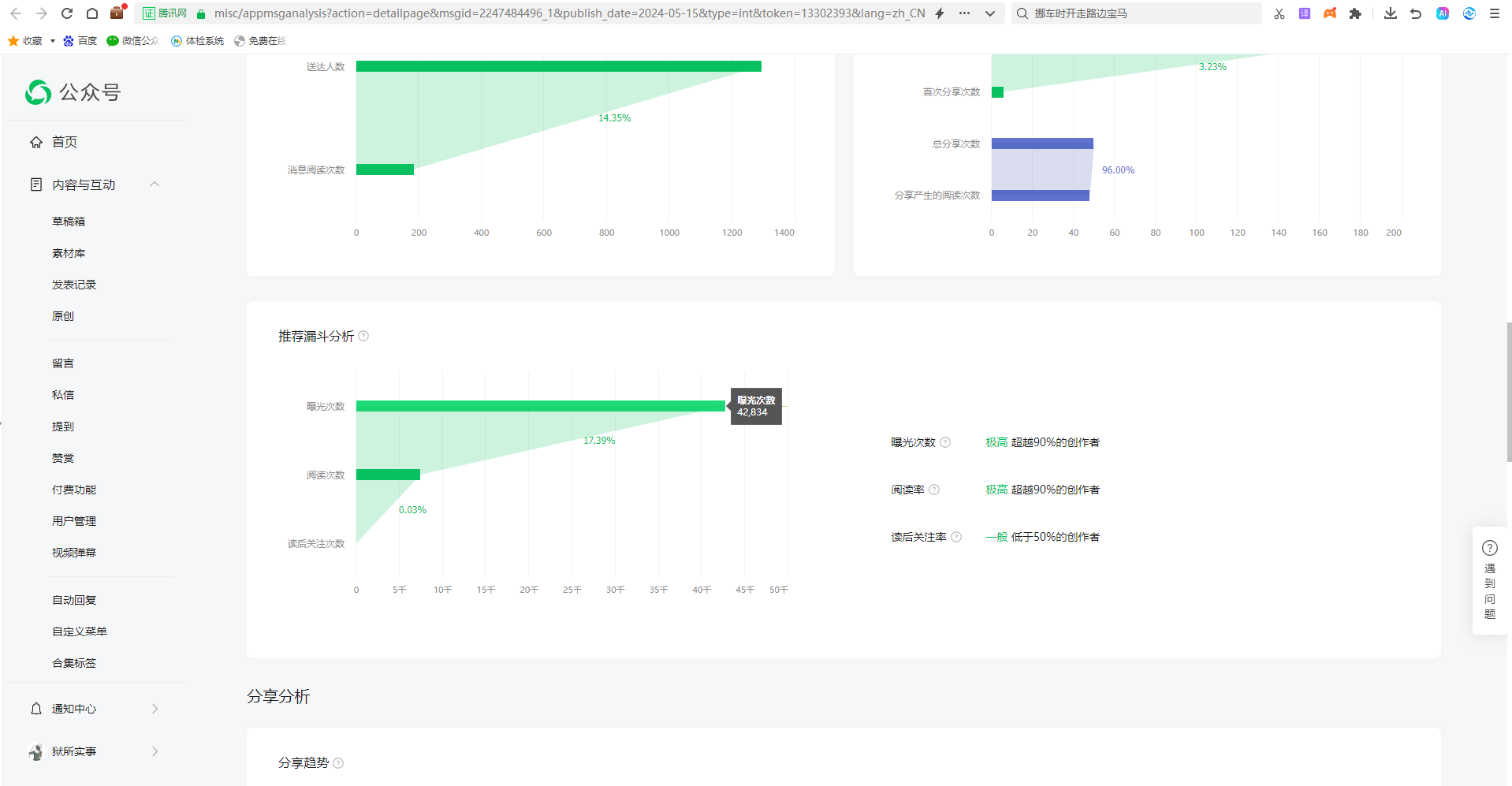Open 素材库 in the sidebar
1512x786 pixels.
pos(69,253)
